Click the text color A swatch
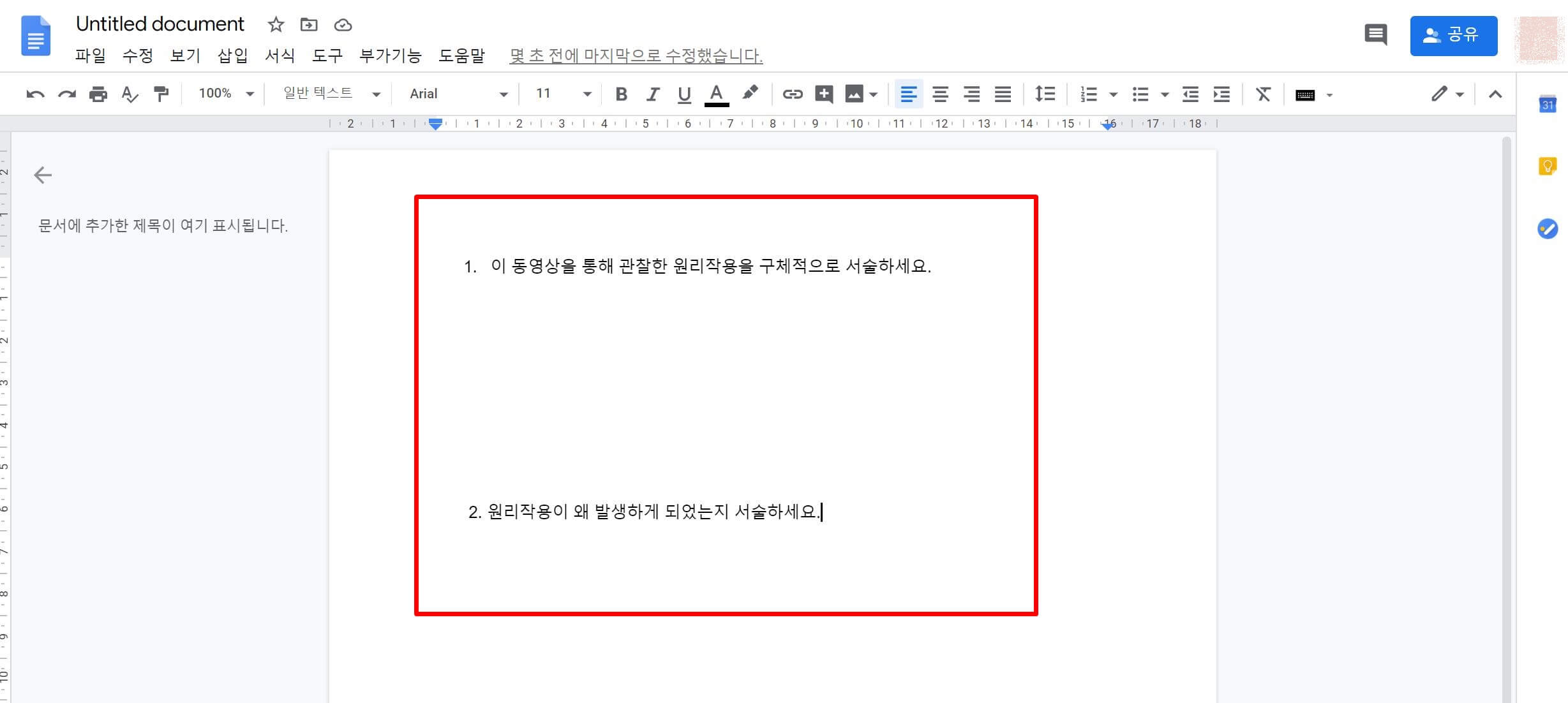Image resolution: width=1568 pixels, height=703 pixels. click(x=716, y=94)
